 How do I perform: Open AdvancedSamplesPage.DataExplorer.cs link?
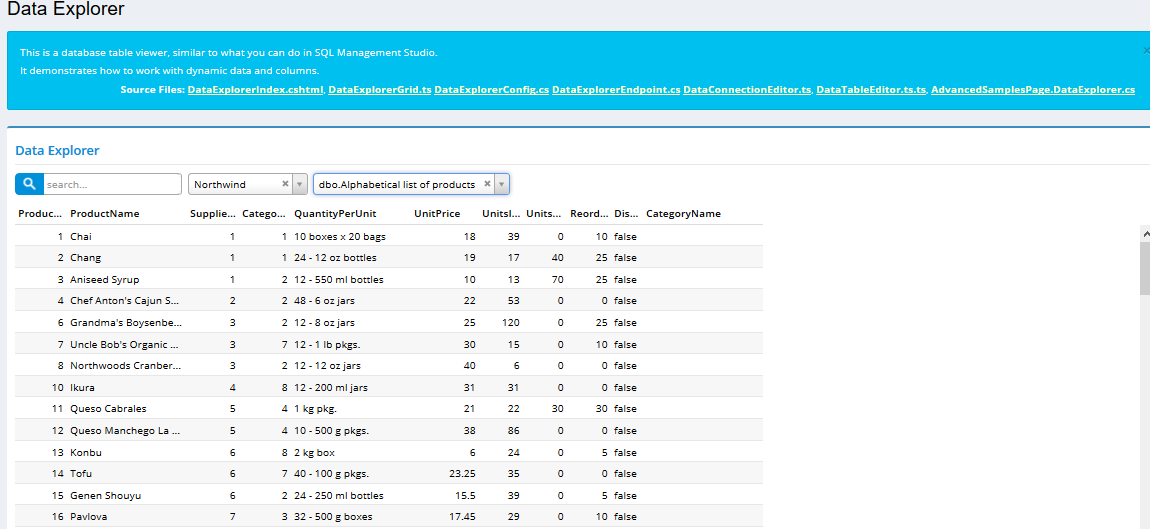point(1033,90)
